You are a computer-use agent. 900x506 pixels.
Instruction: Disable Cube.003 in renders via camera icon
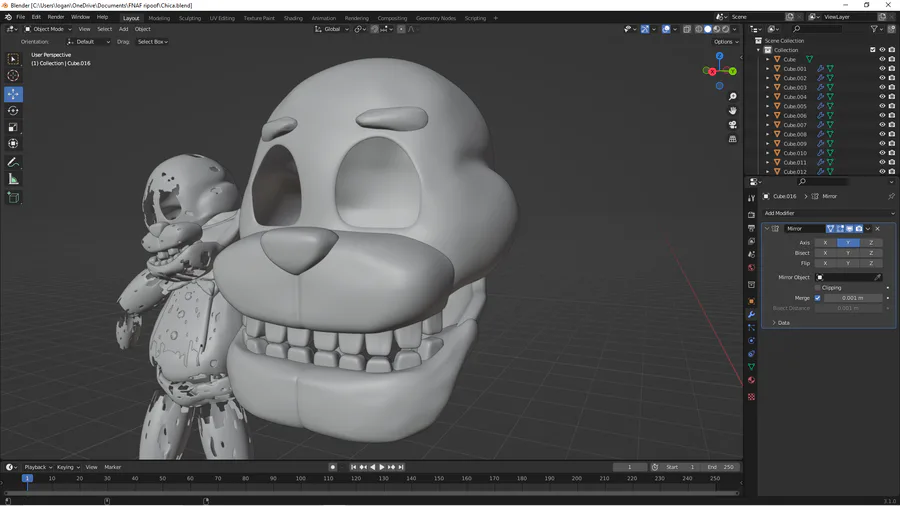click(x=891, y=87)
